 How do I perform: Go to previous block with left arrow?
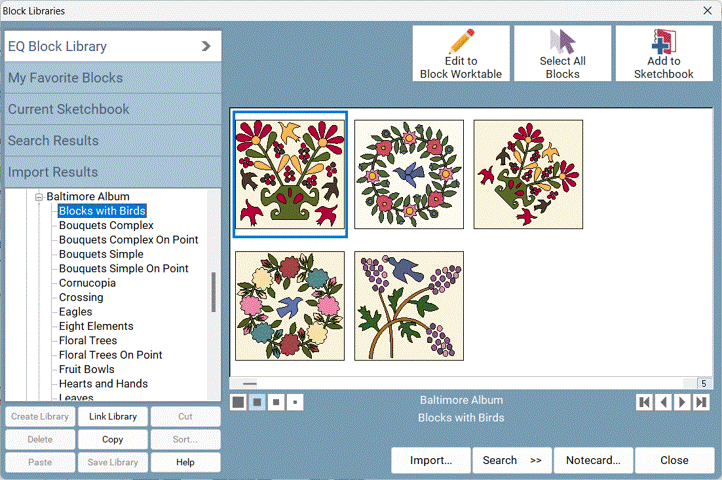click(663, 402)
